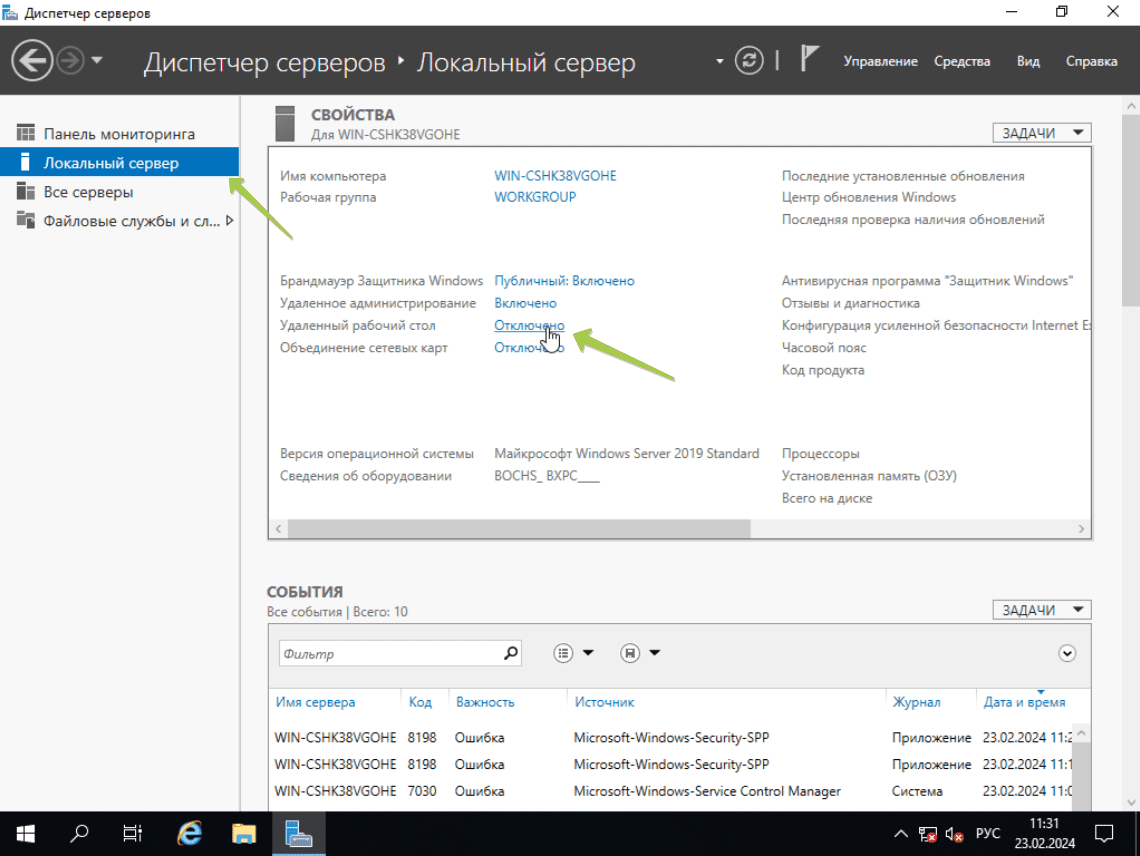Select Панель мониторинга in the sidebar
The height and width of the screenshot is (856, 1140).
point(119,134)
